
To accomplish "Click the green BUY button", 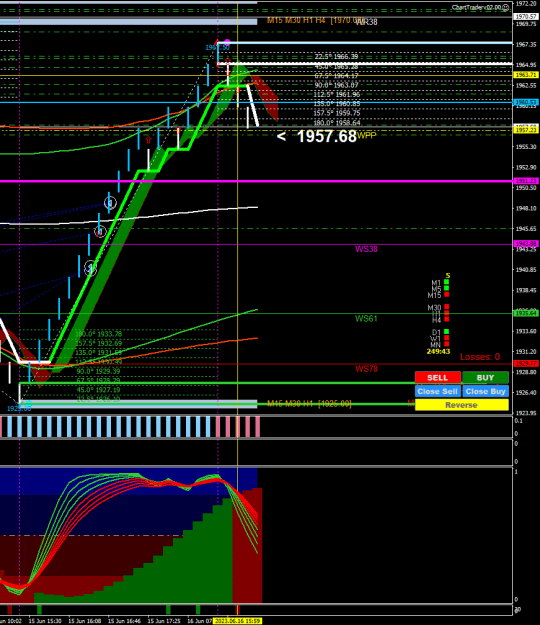I will [485, 377].
